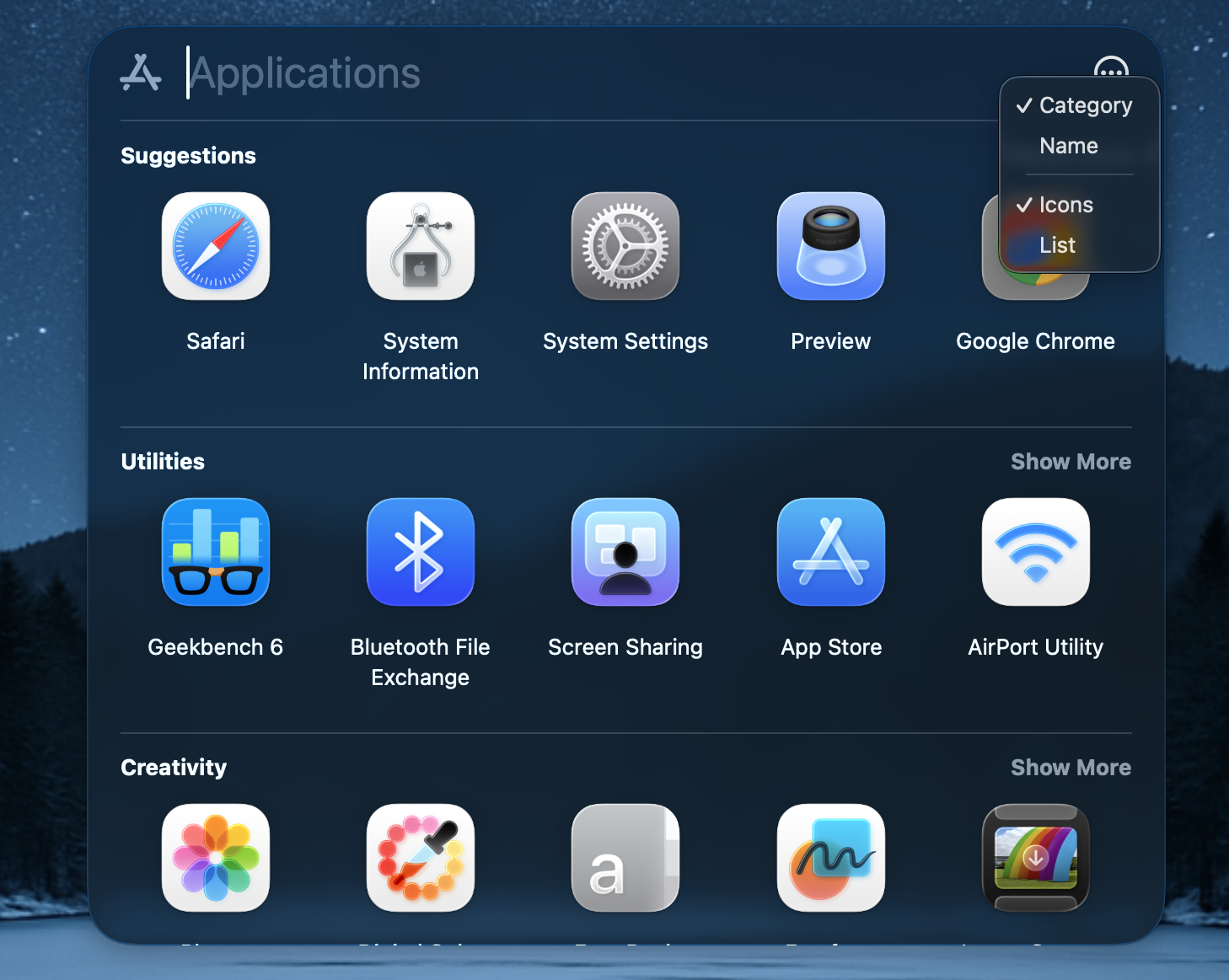Screen dimensions: 1229x980
Task: Show more Utilities apps
Action: point(1071,462)
